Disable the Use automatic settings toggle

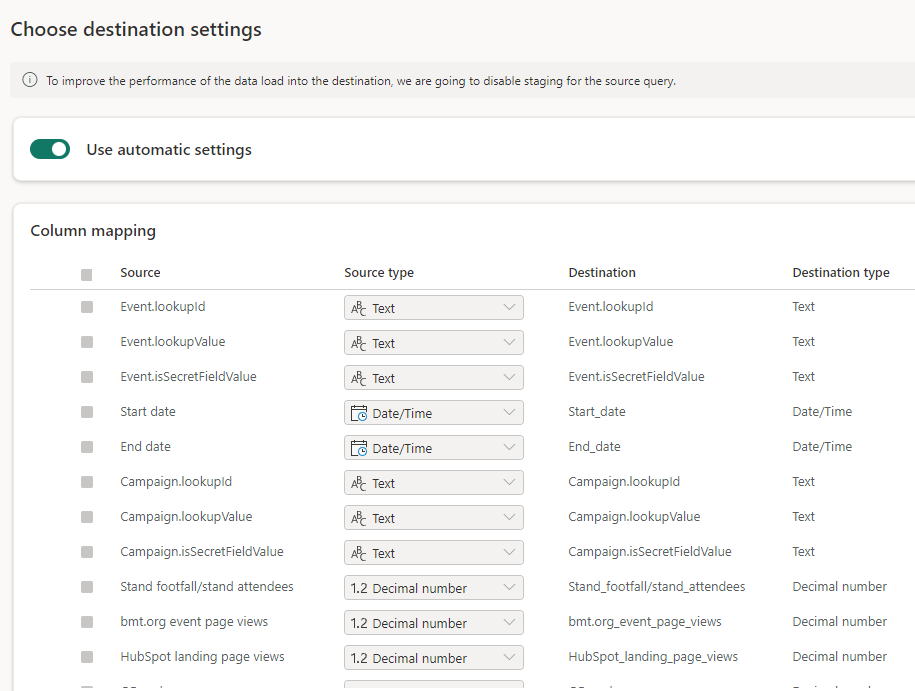50,149
